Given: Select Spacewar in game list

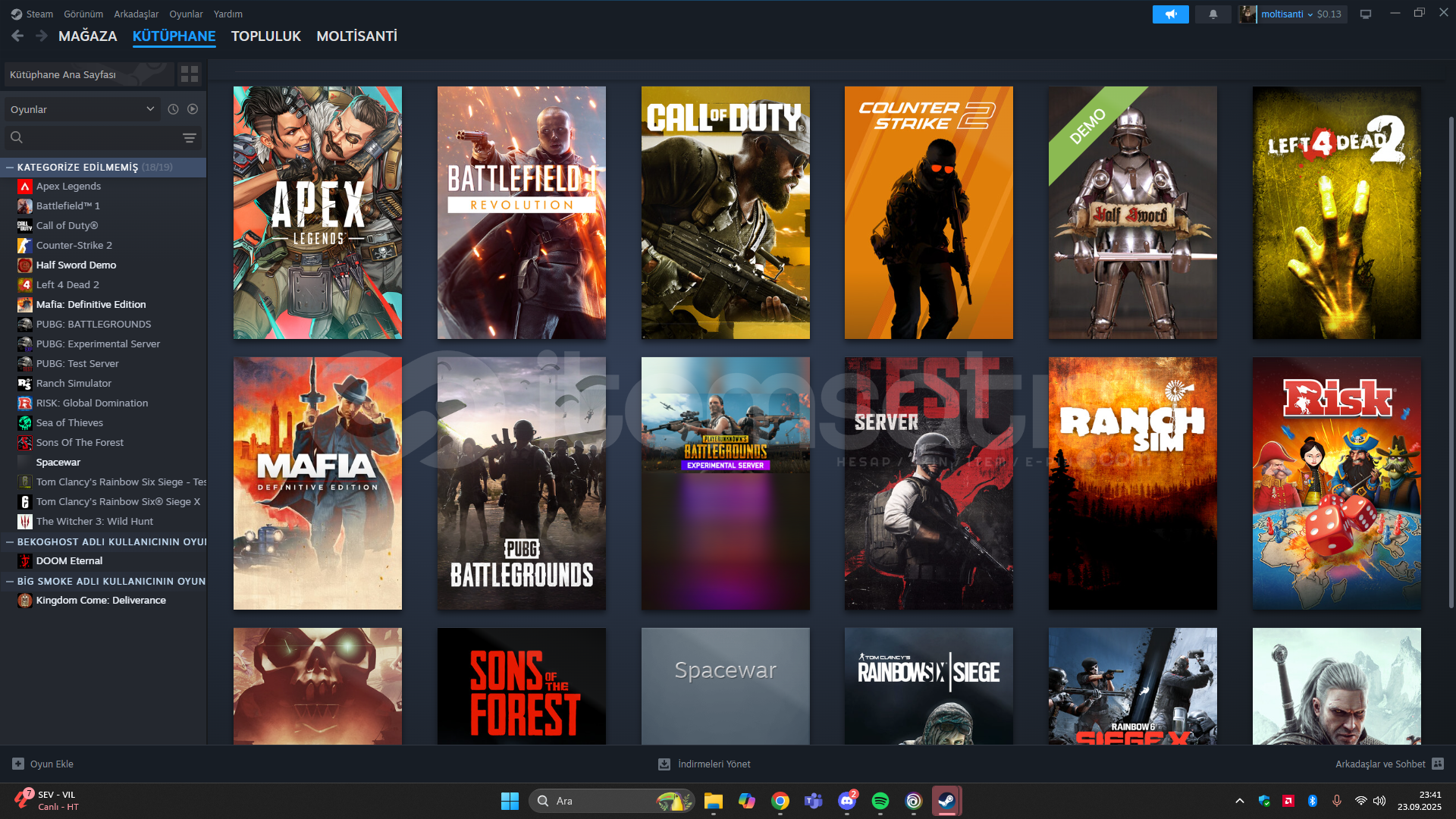Looking at the screenshot, I should pos(58,462).
